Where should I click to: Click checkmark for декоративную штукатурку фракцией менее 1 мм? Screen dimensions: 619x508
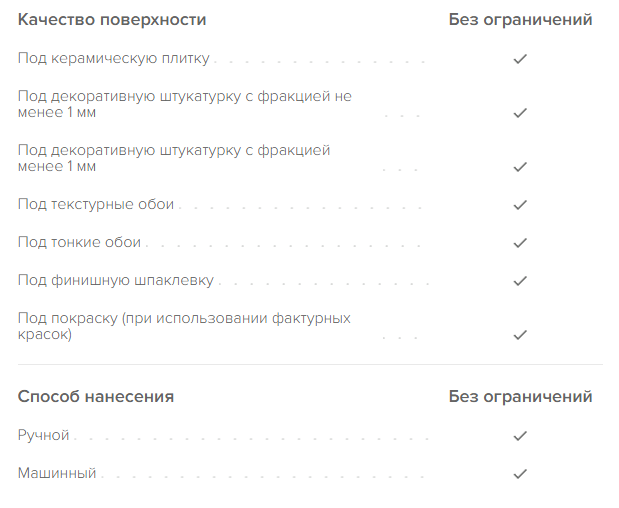520,167
